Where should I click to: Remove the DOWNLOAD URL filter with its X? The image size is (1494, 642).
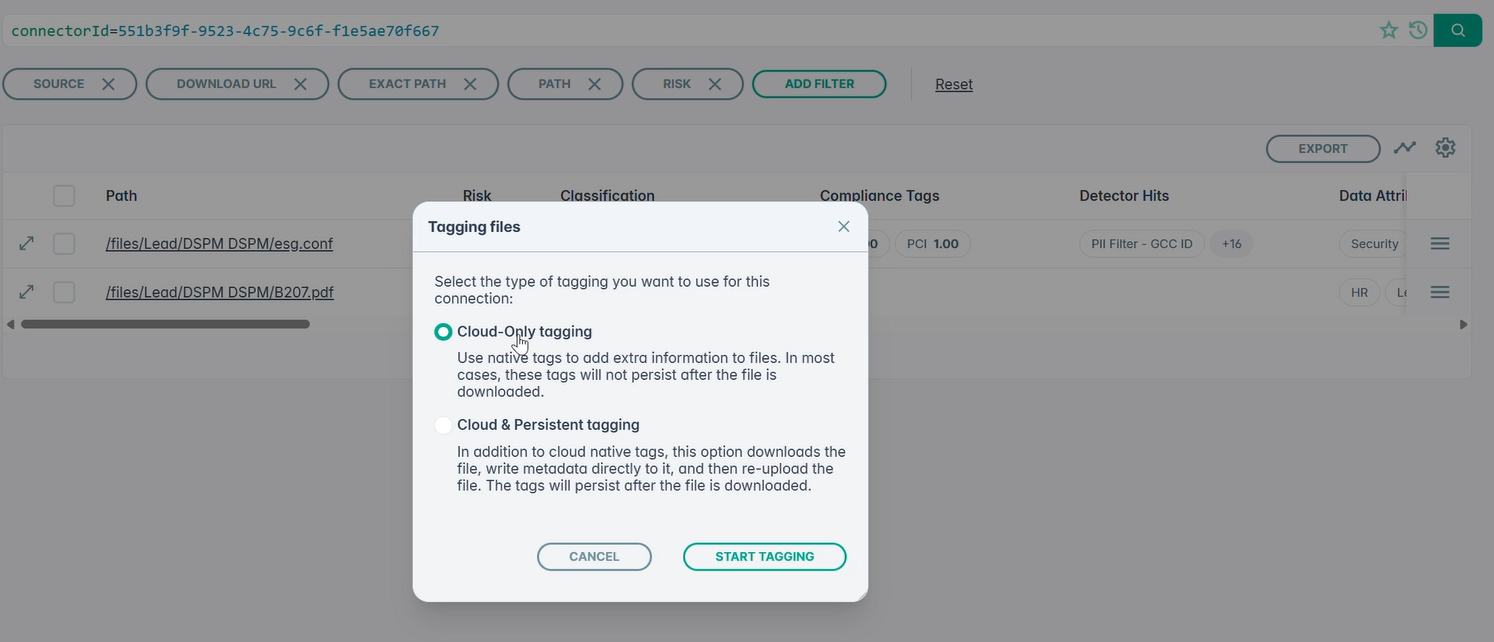coord(300,84)
